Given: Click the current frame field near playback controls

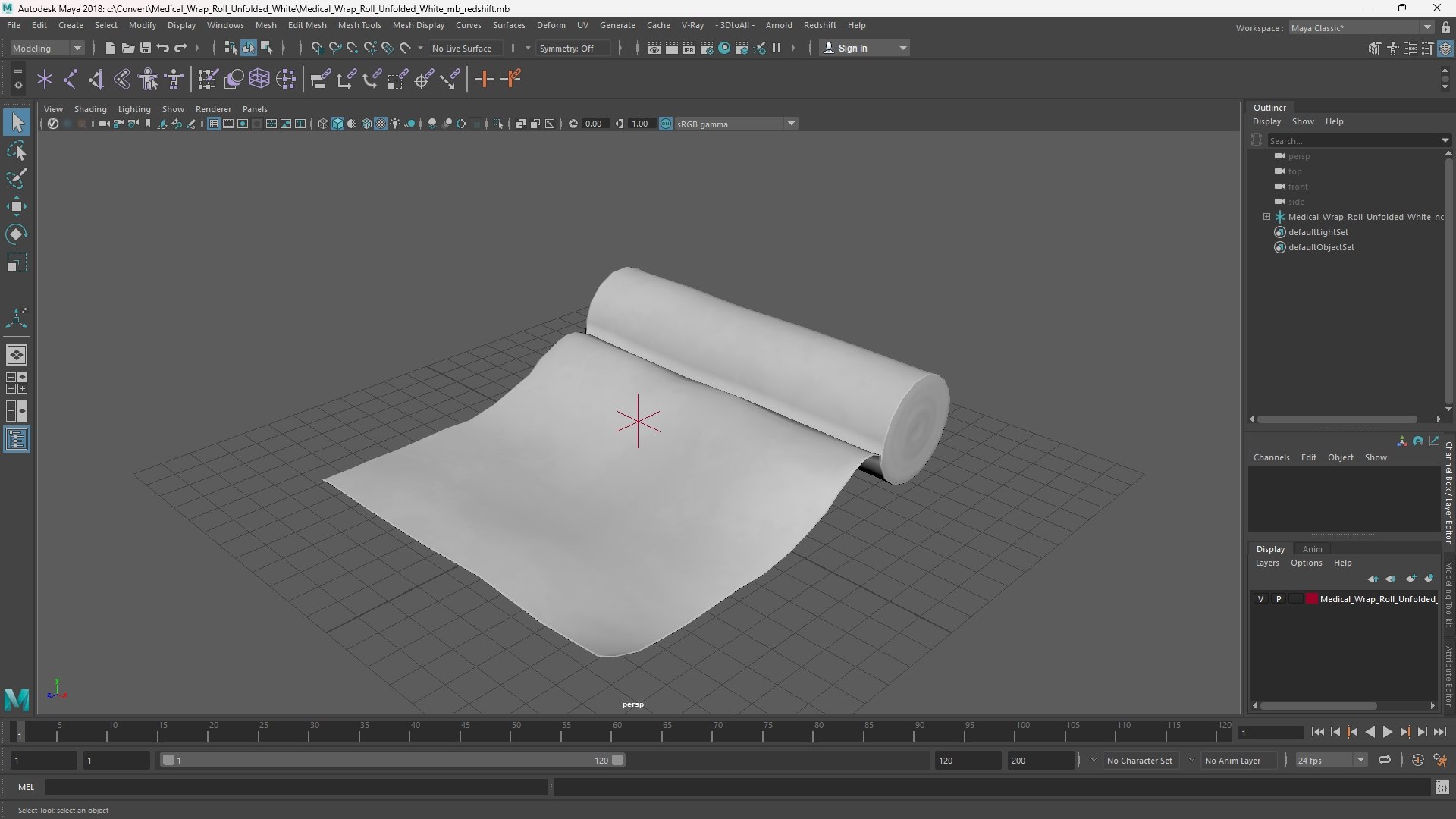Looking at the screenshot, I should tap(1270, 733).
